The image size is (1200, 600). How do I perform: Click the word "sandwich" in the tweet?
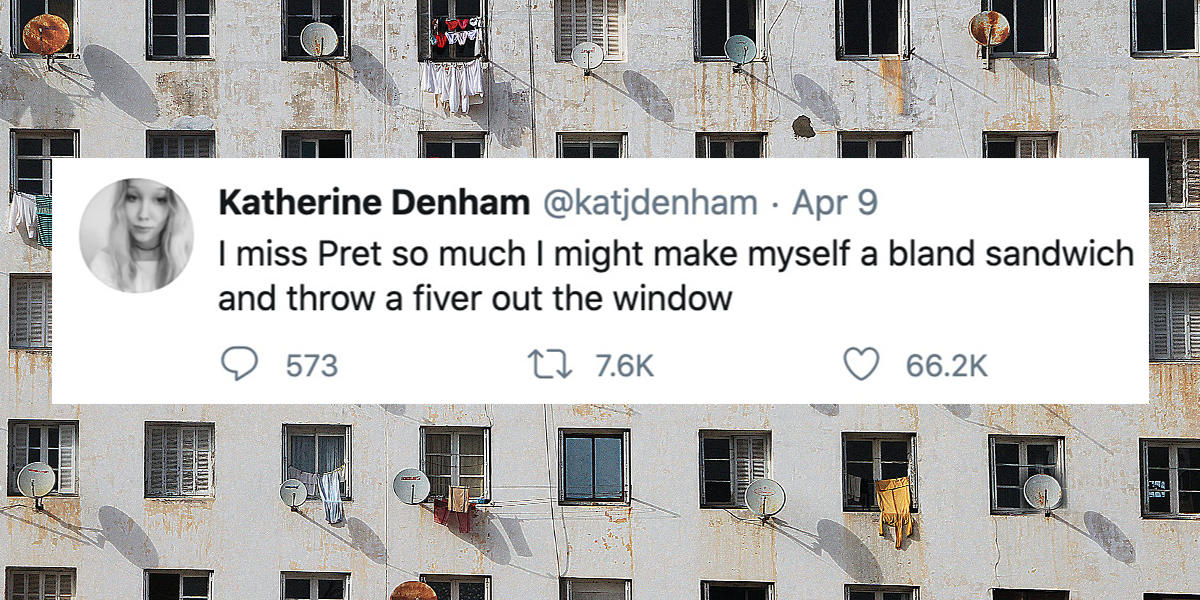1059,254
